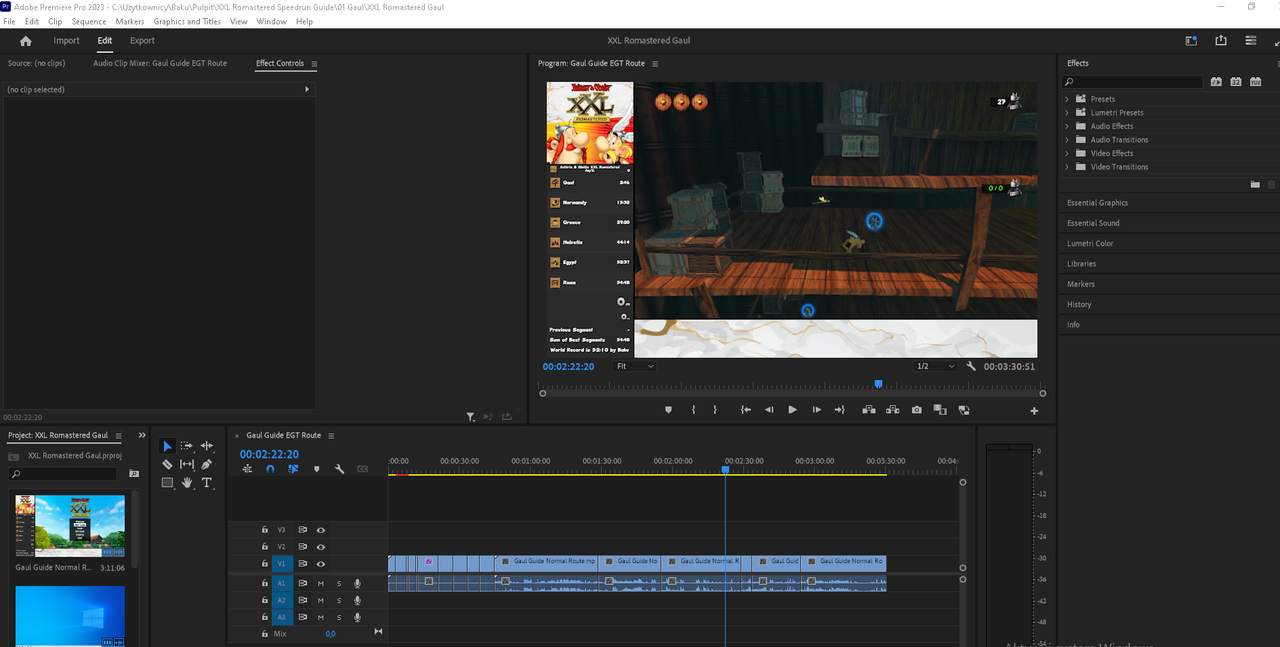Expand the Audio Effects folder

pyautogui.click(x=1068, y=126)
